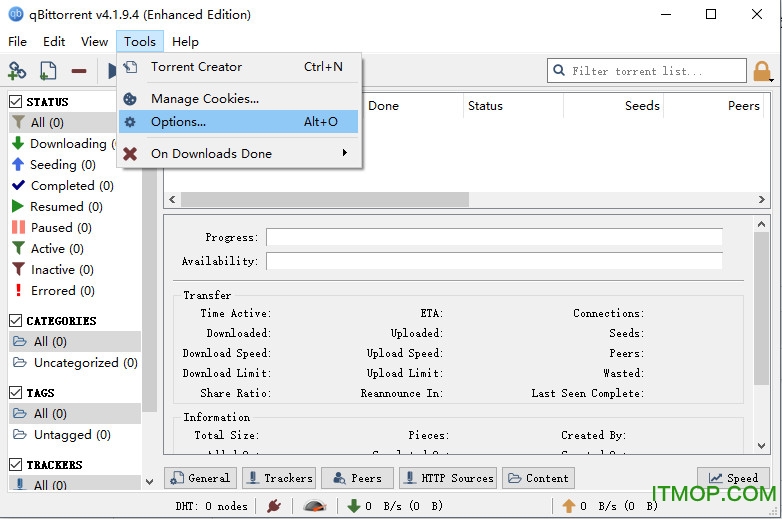Click the details panel scroll-up arrow
782x519 pixels.
pos(761,224)
